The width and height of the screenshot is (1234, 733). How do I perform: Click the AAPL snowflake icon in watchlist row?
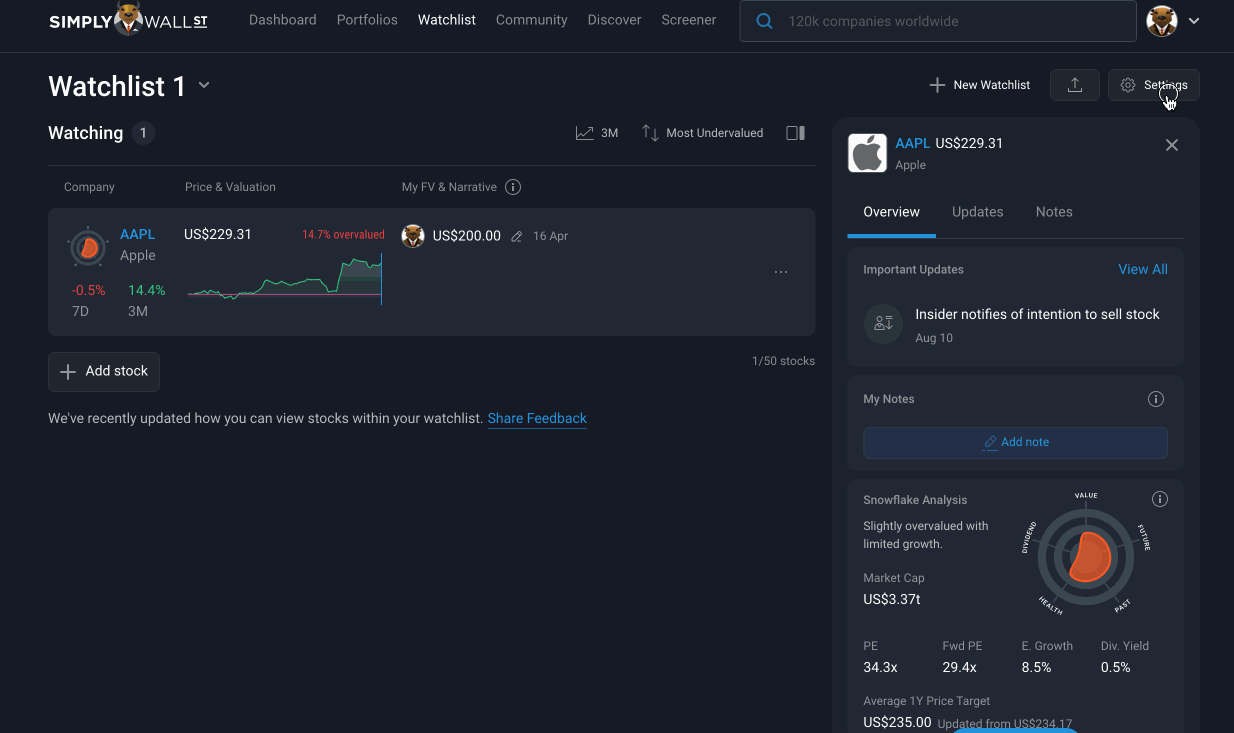click(x=88, y=247)
